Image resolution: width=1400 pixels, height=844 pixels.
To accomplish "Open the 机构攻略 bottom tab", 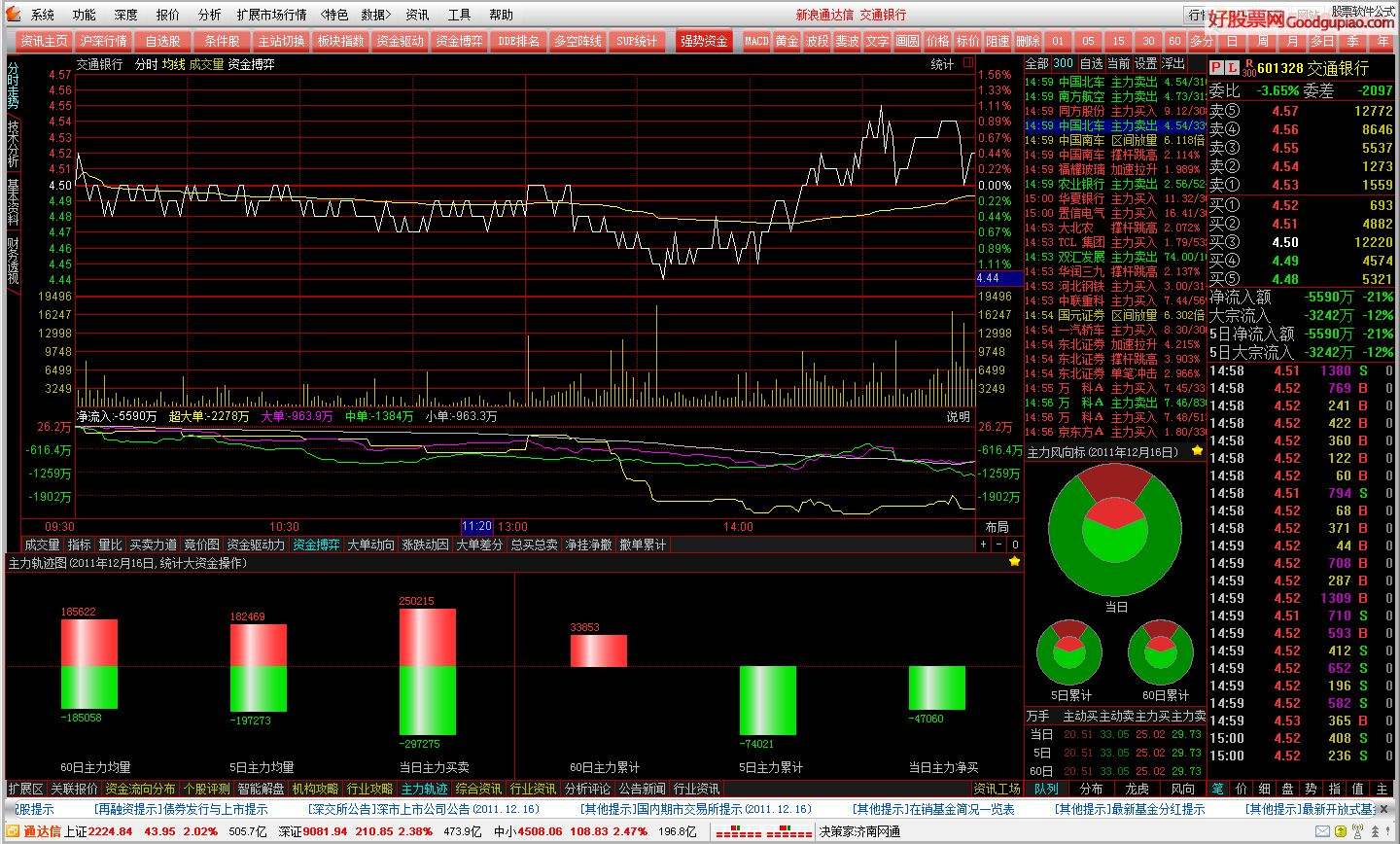I will click(315, 789).
